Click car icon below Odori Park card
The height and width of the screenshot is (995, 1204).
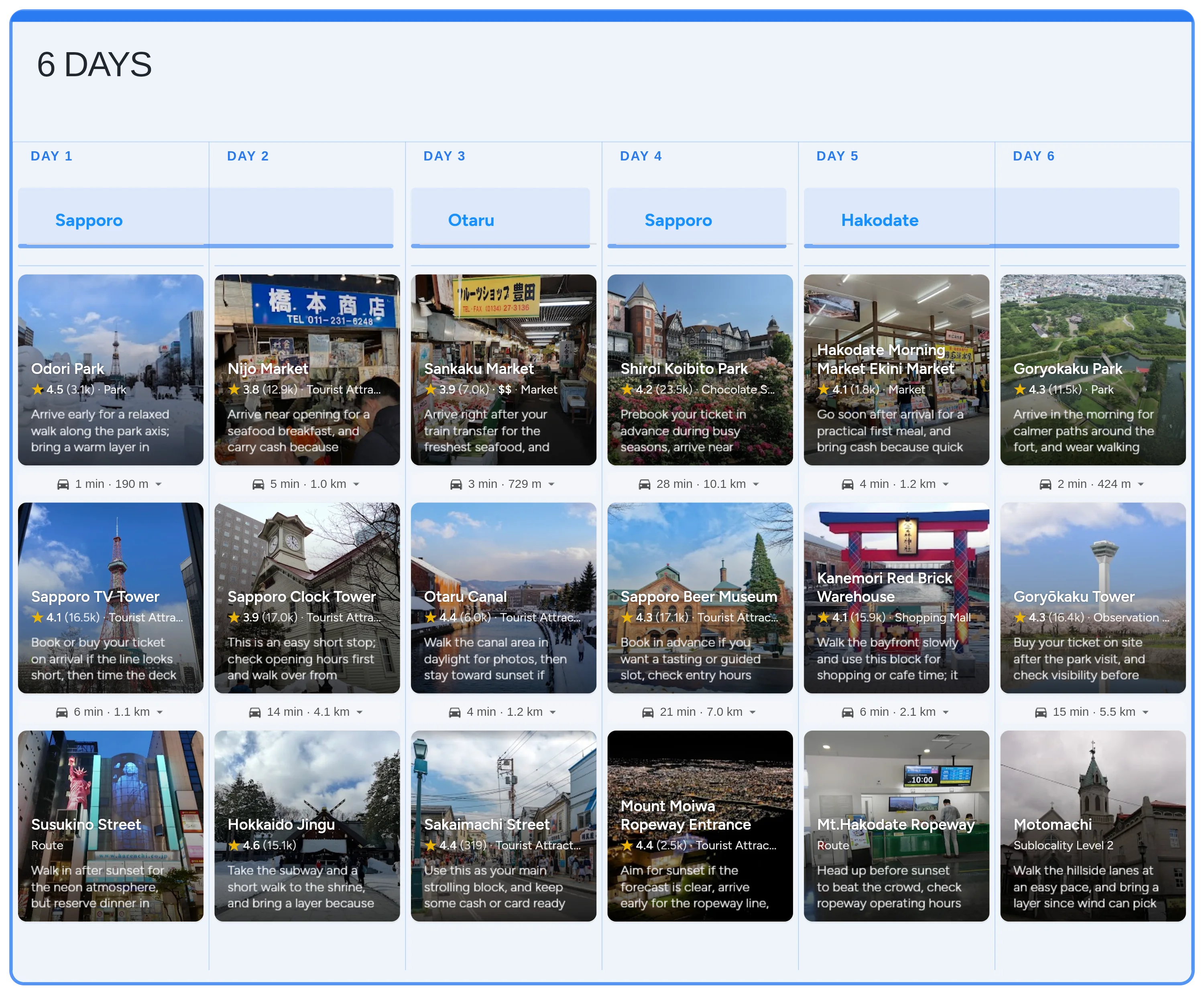point(63,484)
